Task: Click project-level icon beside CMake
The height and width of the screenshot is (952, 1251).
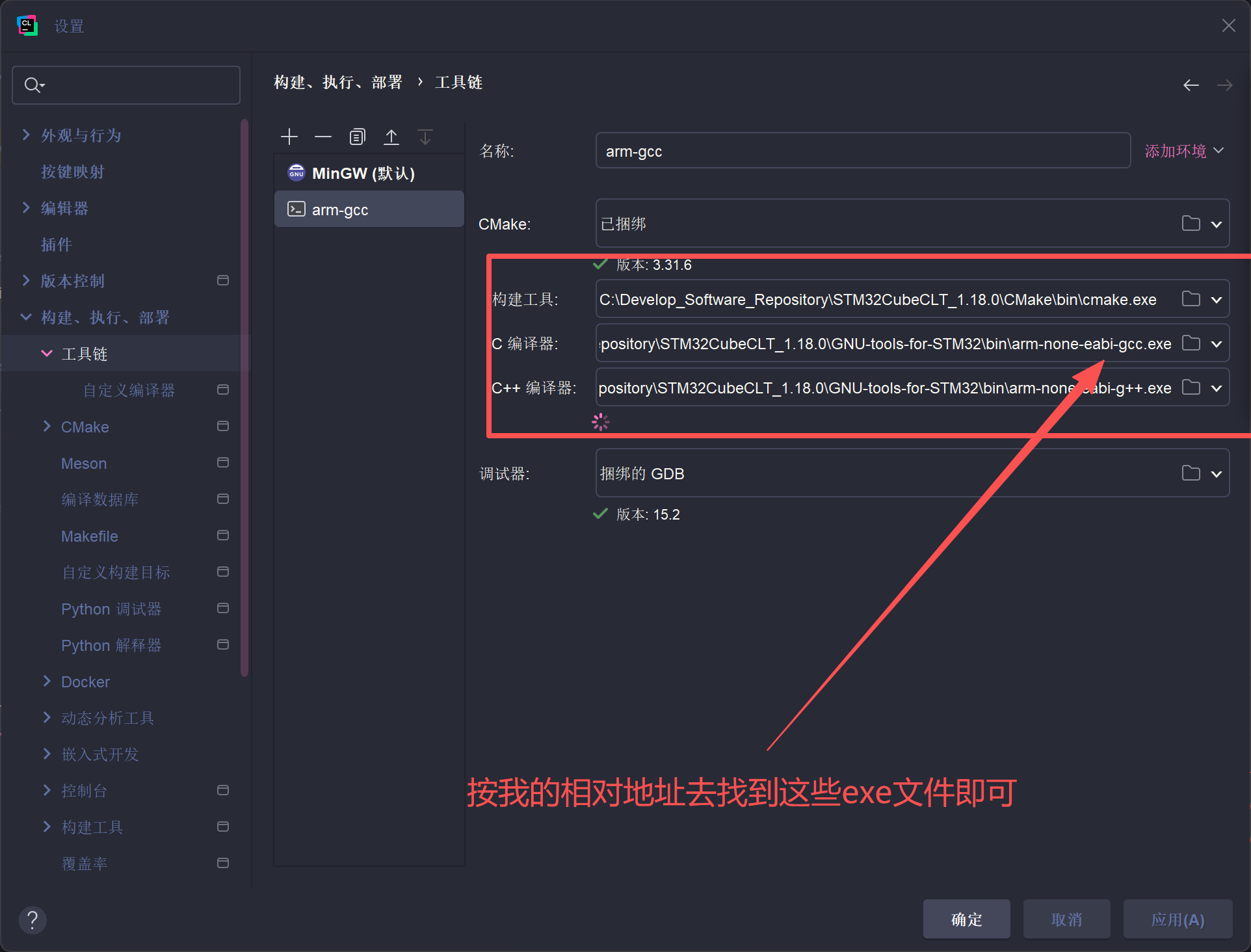Action: [x=223, y=426]
